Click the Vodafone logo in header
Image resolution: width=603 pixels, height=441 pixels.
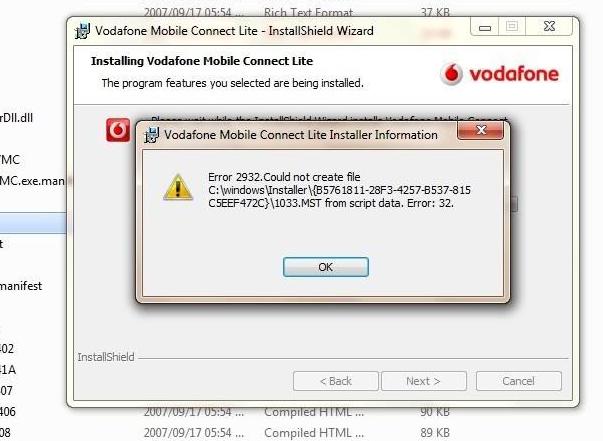(x=500, y=74)
